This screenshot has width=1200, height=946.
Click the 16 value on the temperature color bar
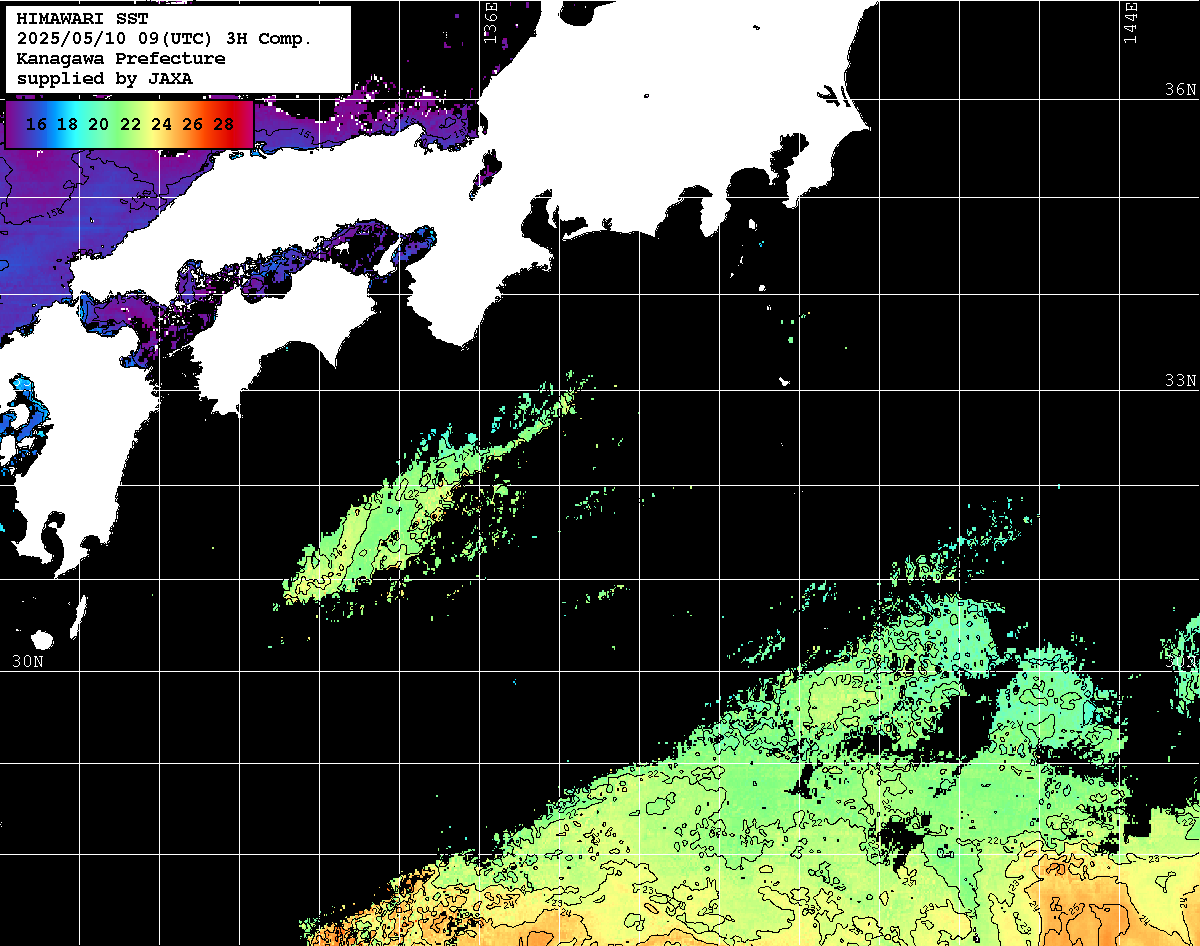pyautogui.click(x=36, y=125)
